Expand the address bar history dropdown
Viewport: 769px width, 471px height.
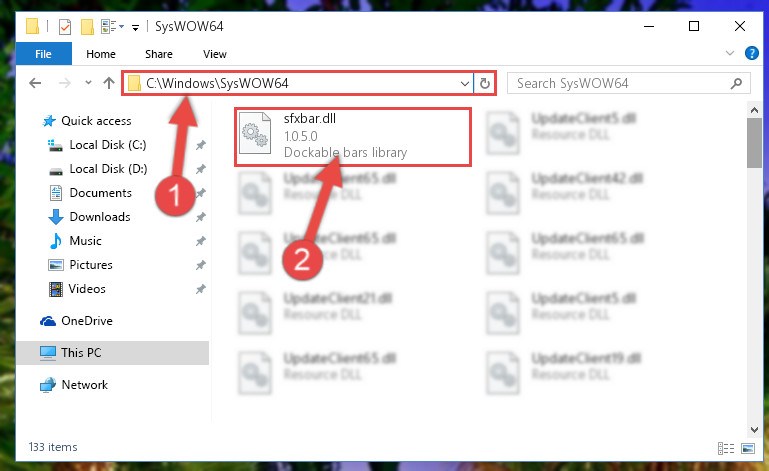click(464, 83)
